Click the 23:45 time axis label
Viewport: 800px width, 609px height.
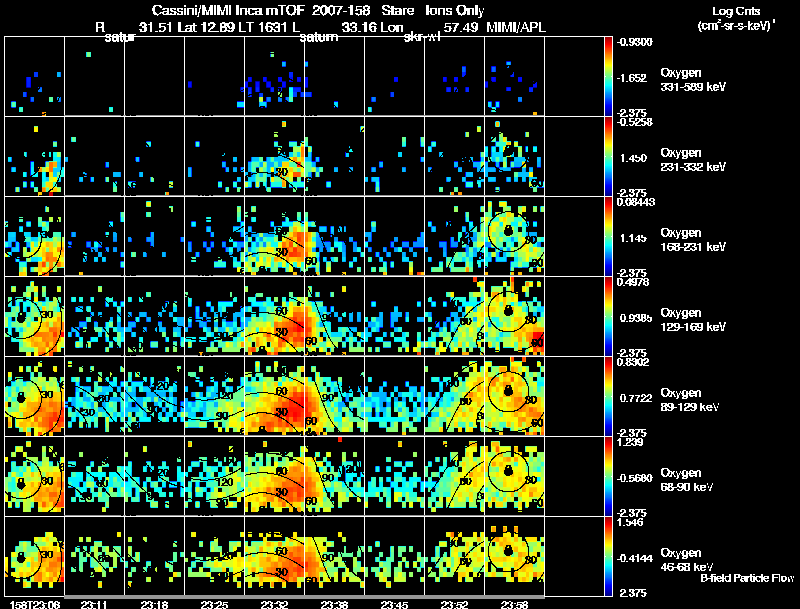[x=394, y=604]
